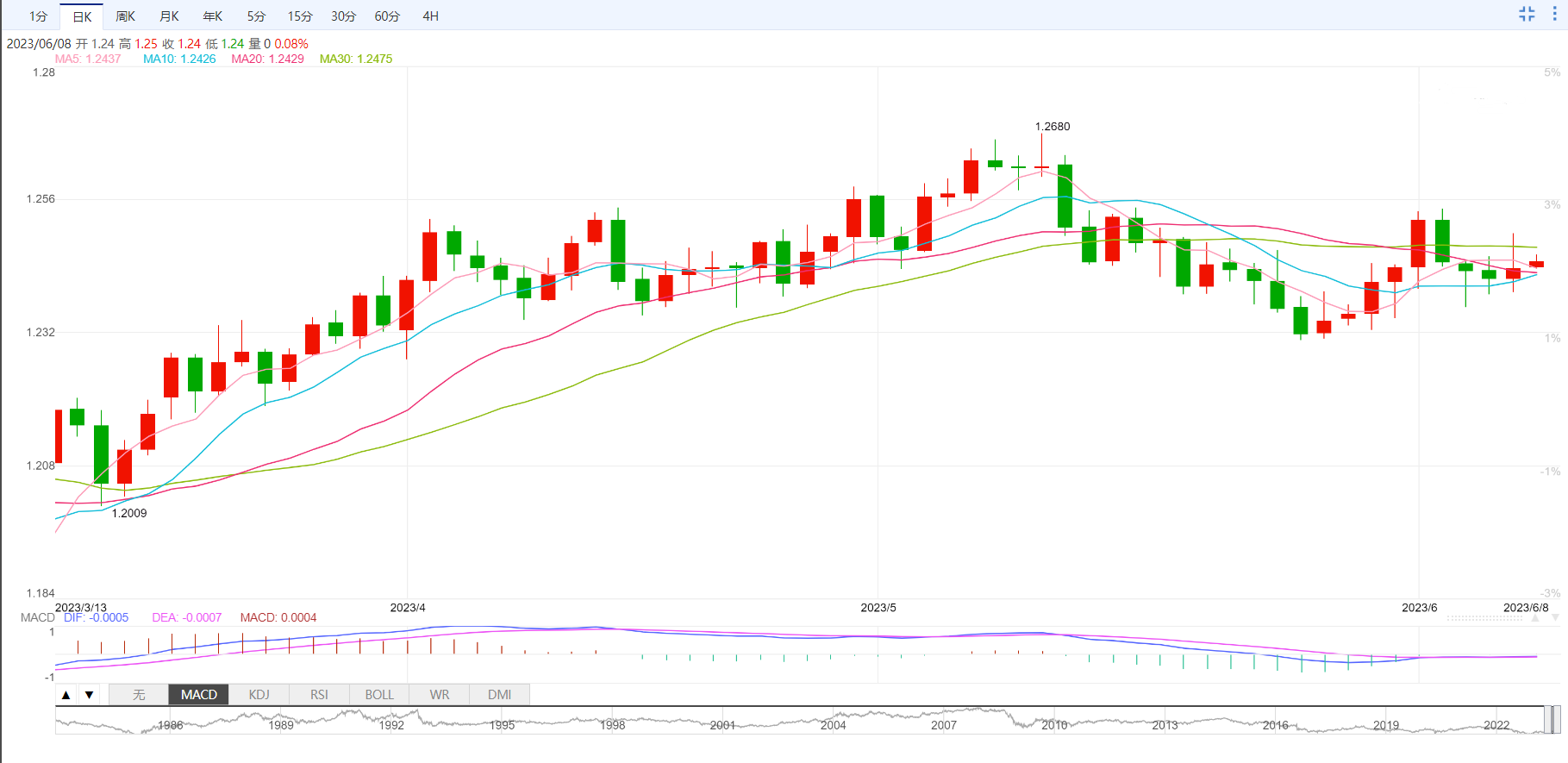Image resolution: width=1568 pixels, height=763 pixels.
Task: Enable the KDJ indicator
Action: click(x=259, y=695)
